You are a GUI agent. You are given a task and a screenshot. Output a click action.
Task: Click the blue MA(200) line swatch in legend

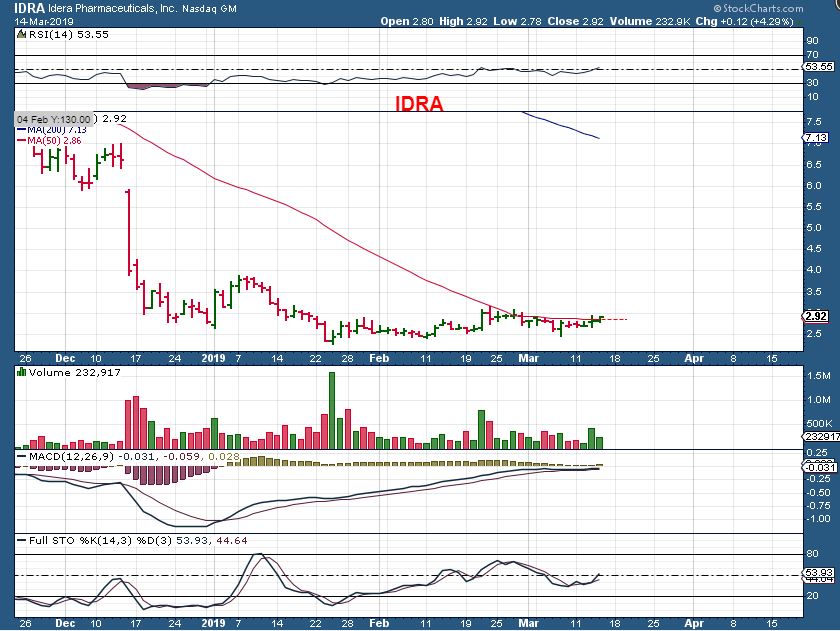pyautogui.click(x=21, y=130)
